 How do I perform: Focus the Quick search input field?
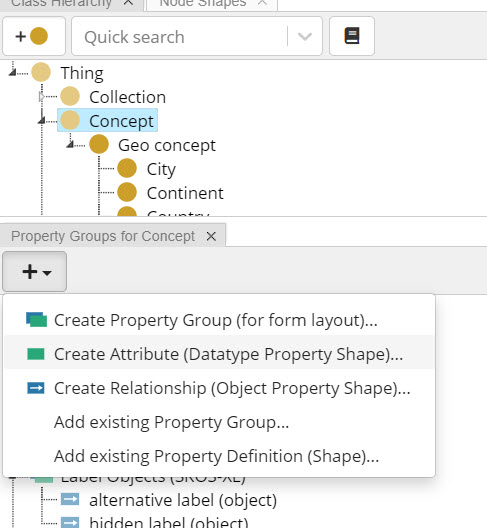(x=180, y=36)
